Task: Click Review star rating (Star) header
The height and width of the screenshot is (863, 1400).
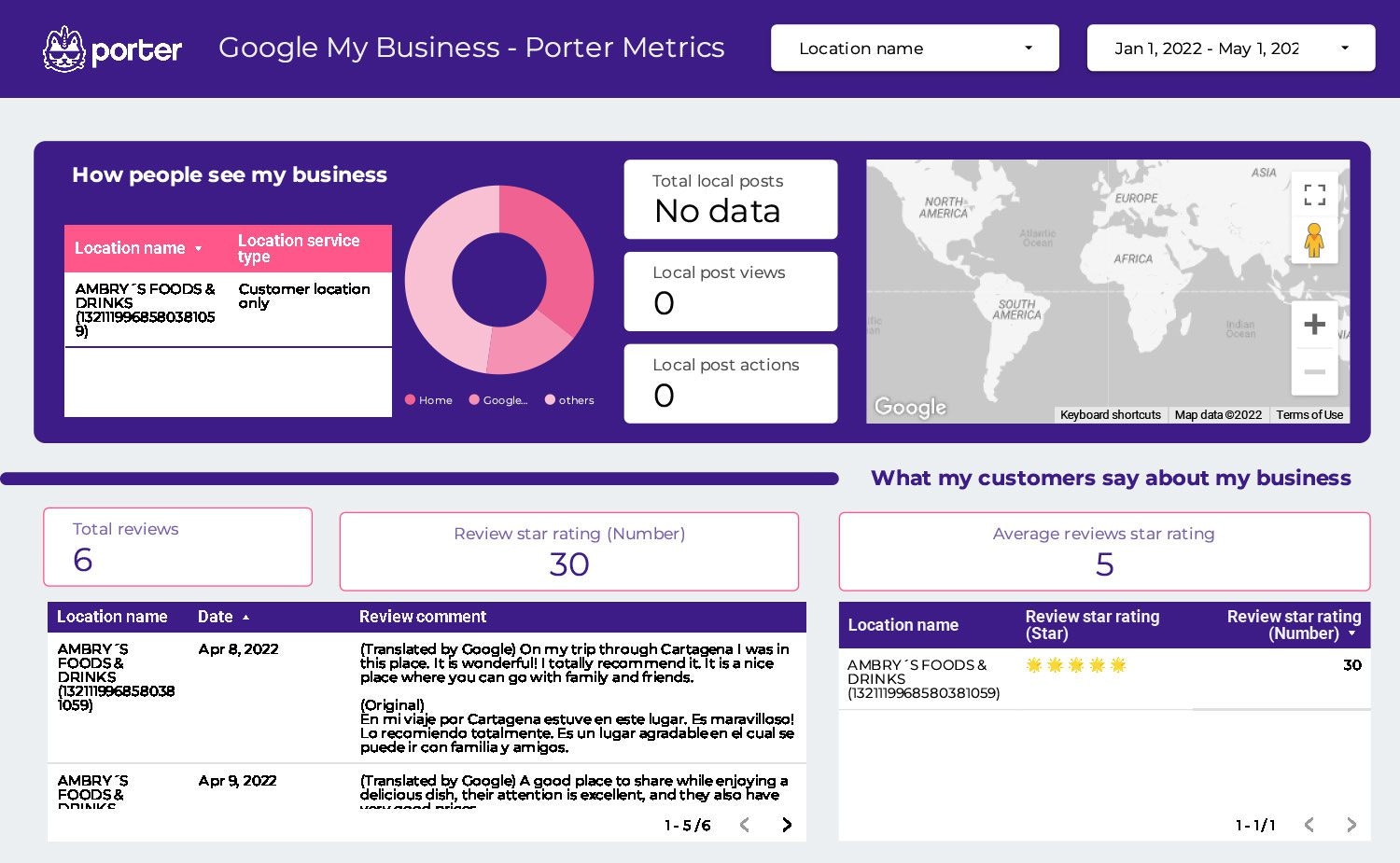Action: pyautogui.click(x=1092, y=625)
